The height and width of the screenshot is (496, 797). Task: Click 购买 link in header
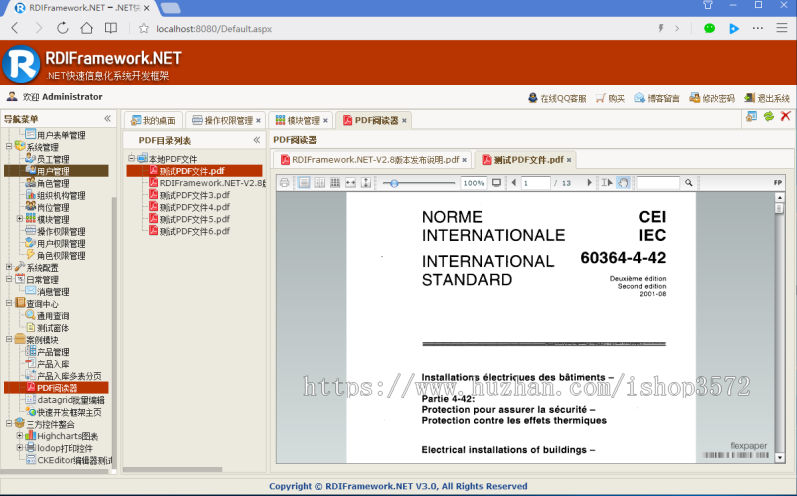[x=610, y=98]
